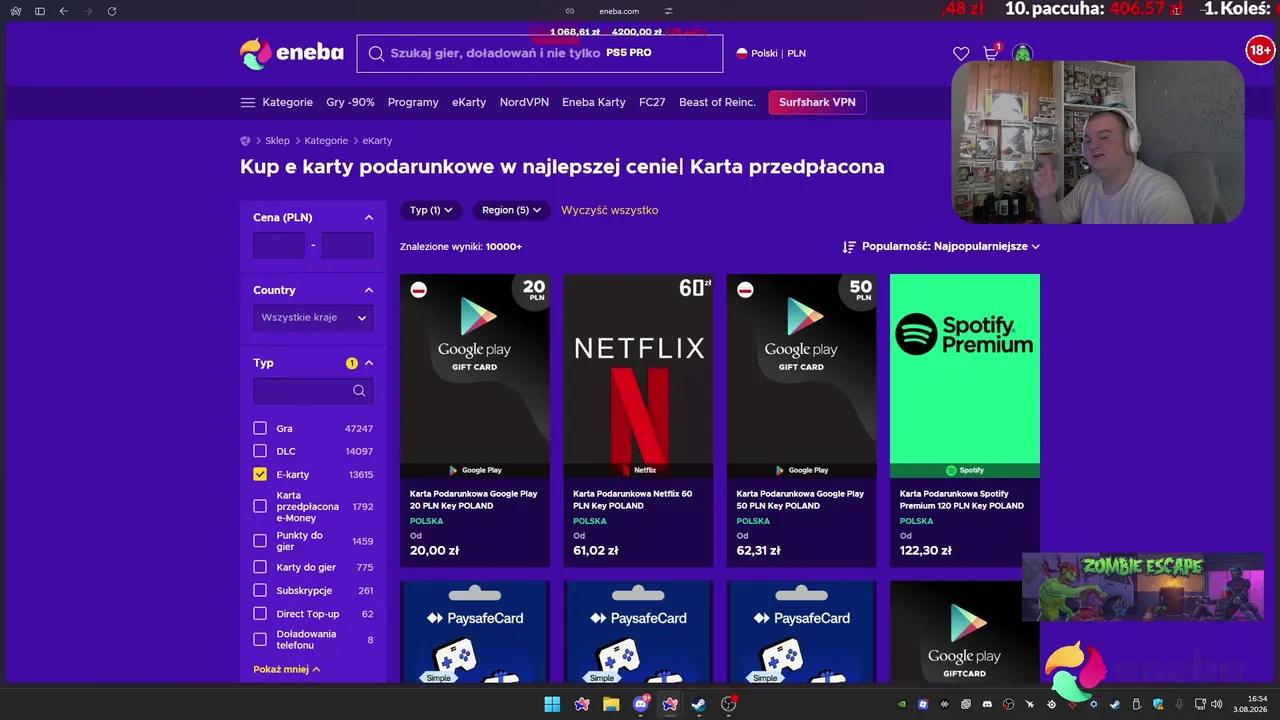Collapse the Country filter section
The image size is (1280, 720).
[369, 290]
